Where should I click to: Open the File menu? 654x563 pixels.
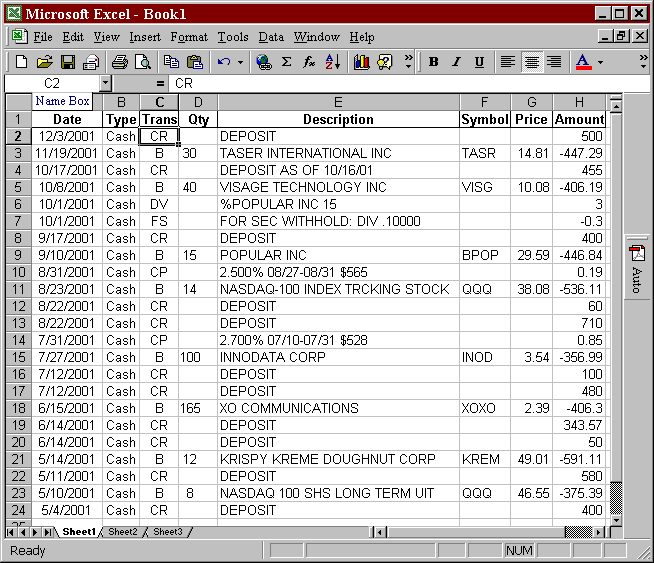coord(43,37)
